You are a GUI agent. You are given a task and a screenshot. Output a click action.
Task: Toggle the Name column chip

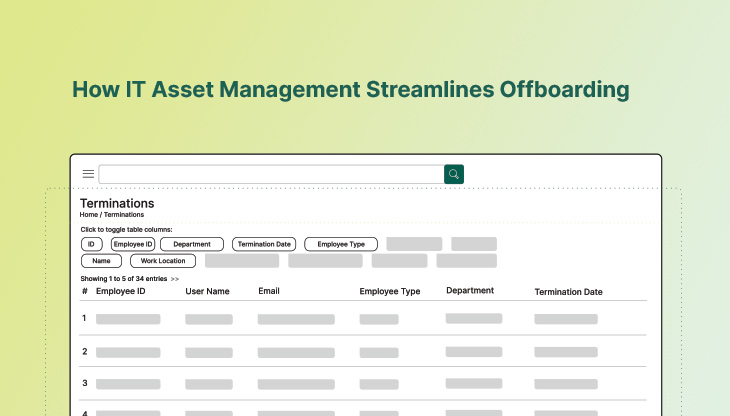[x=101, y=261]
